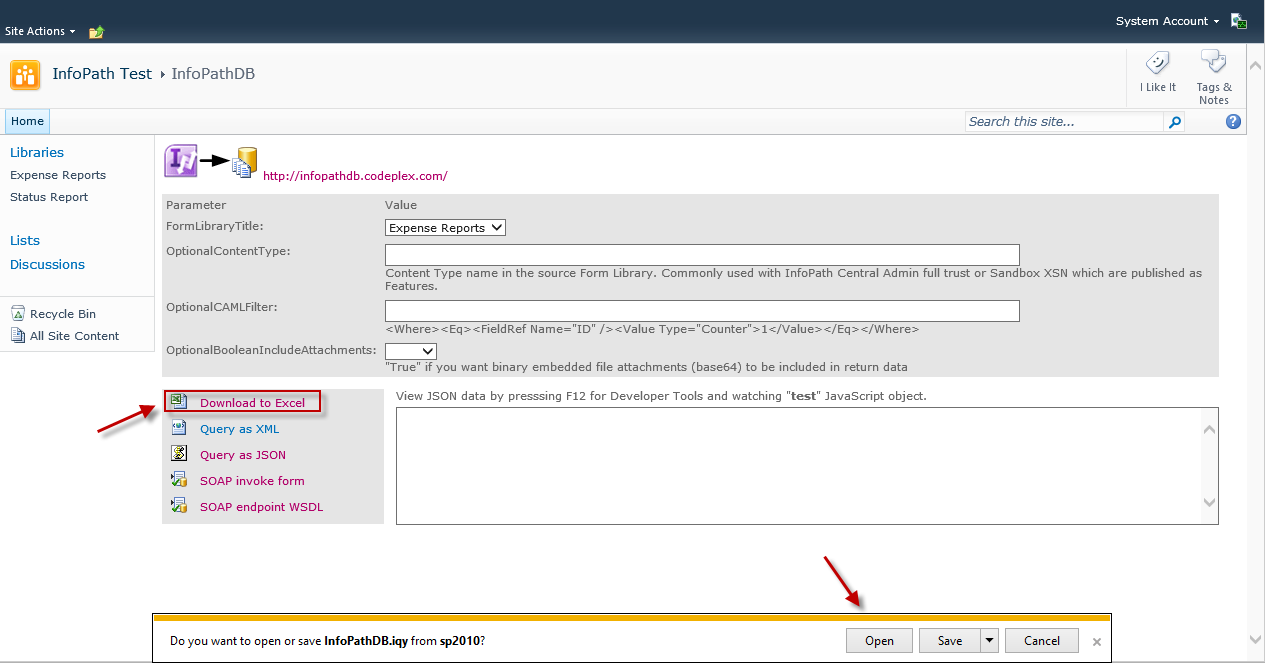Expand the Save button dropdown arrow

click(x=990, y=641)
